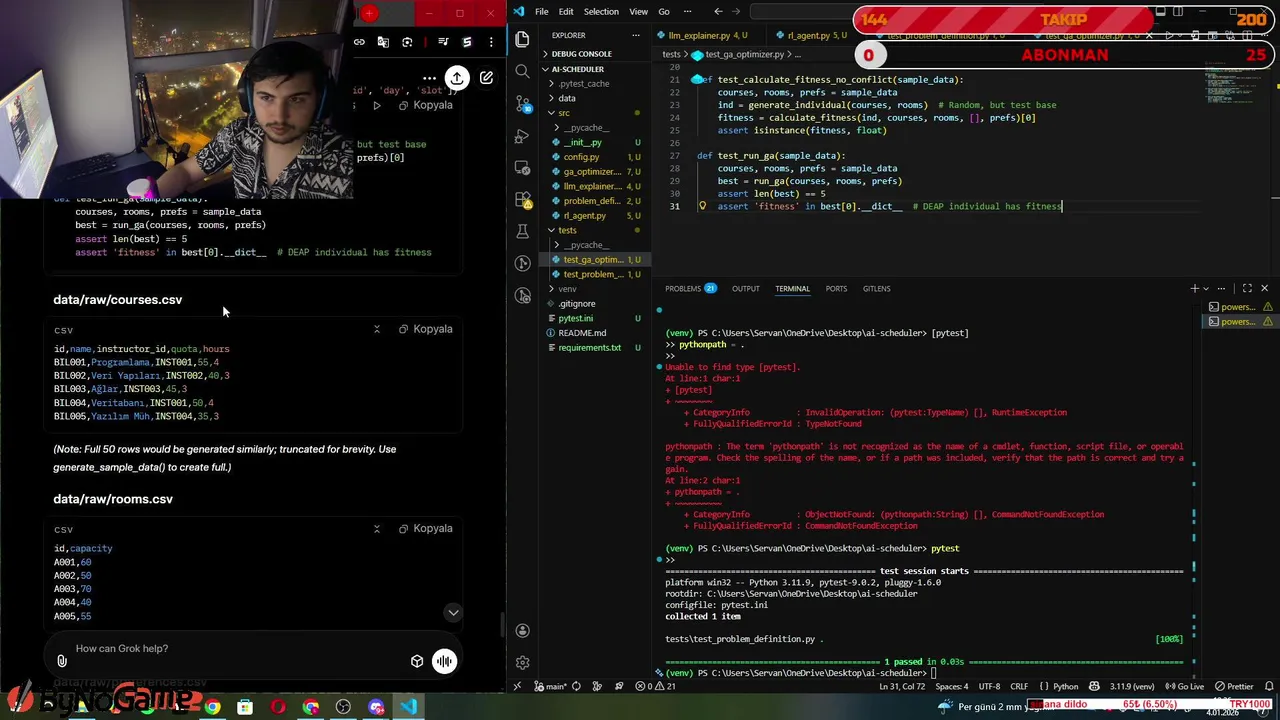Toggle Prettier in status bar
The image size is (1280, 720).
point(1234,686)
